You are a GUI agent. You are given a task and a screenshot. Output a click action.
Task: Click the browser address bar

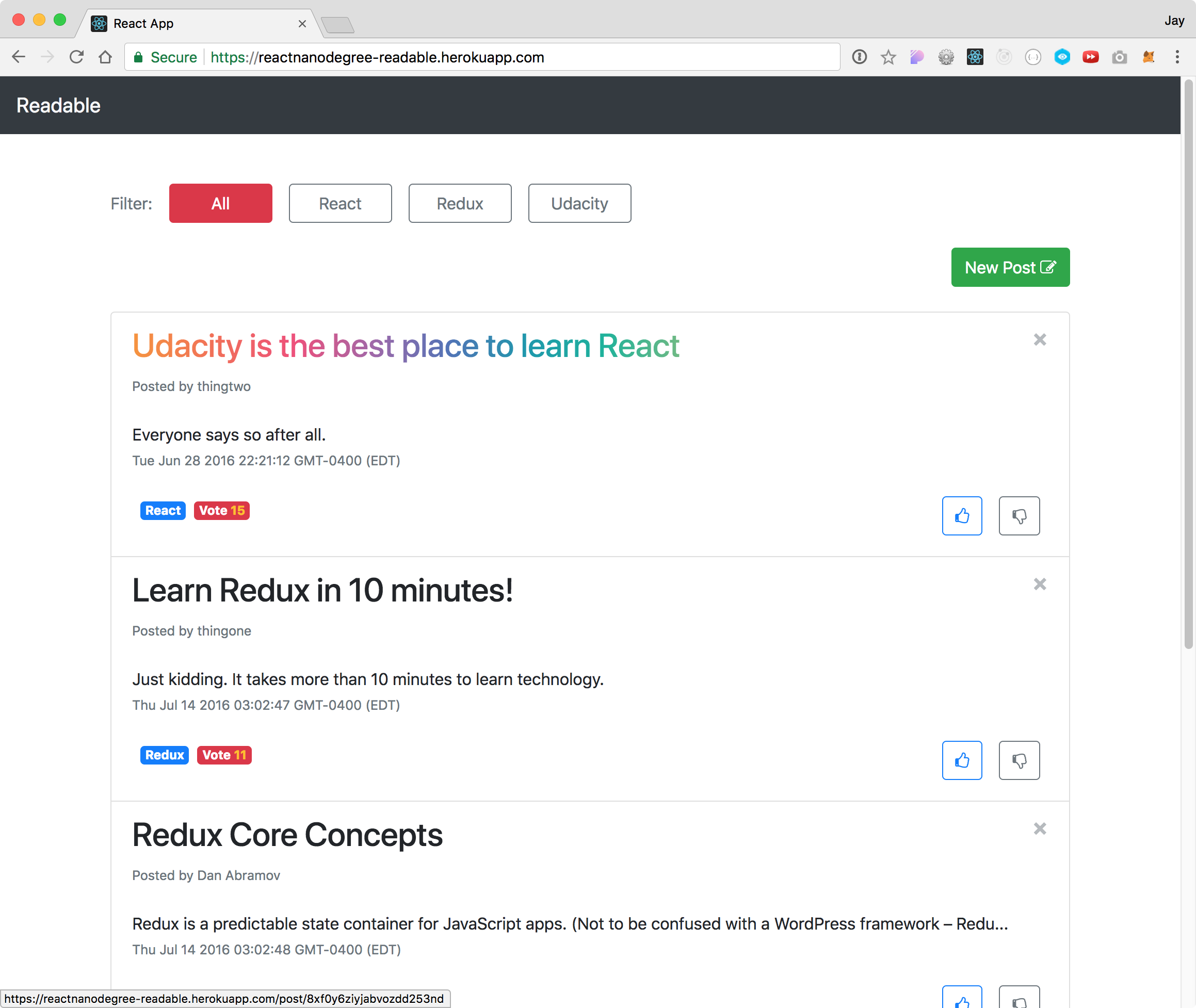[486, 57]
